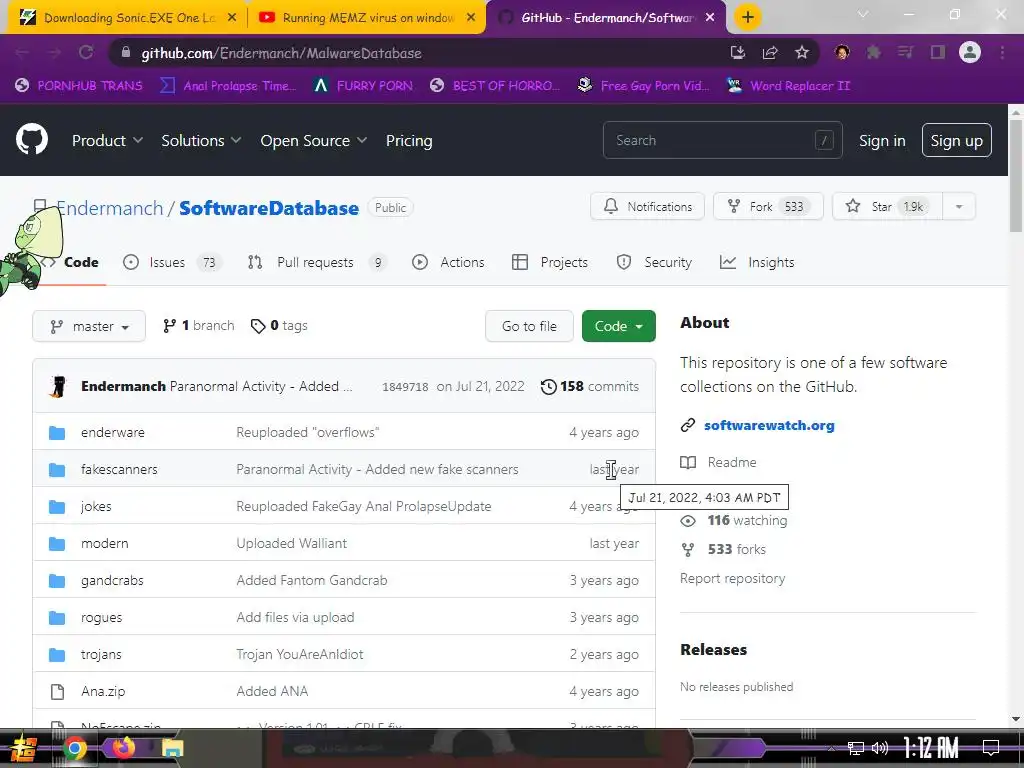Click the GitHub Octocat logo

[31, 139]
